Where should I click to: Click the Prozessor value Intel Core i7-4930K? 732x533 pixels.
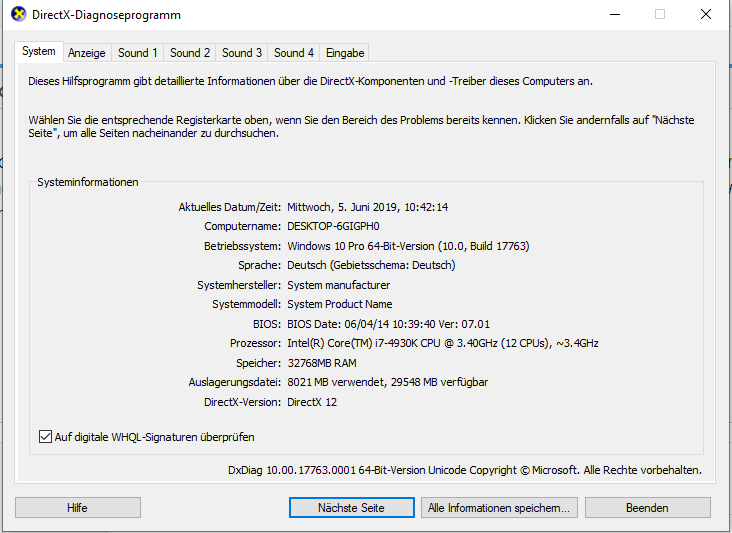(442, 343)
